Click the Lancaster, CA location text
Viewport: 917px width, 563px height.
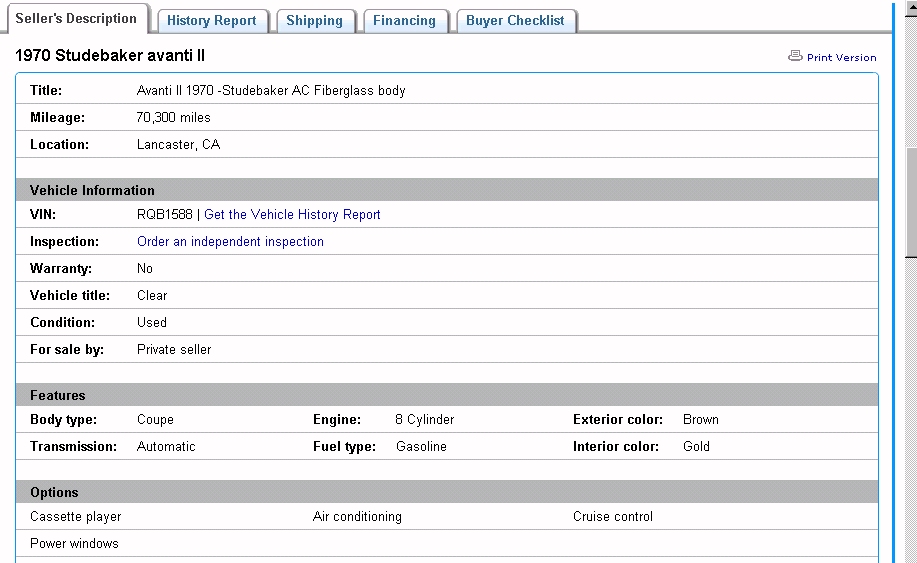pos(178,145)
